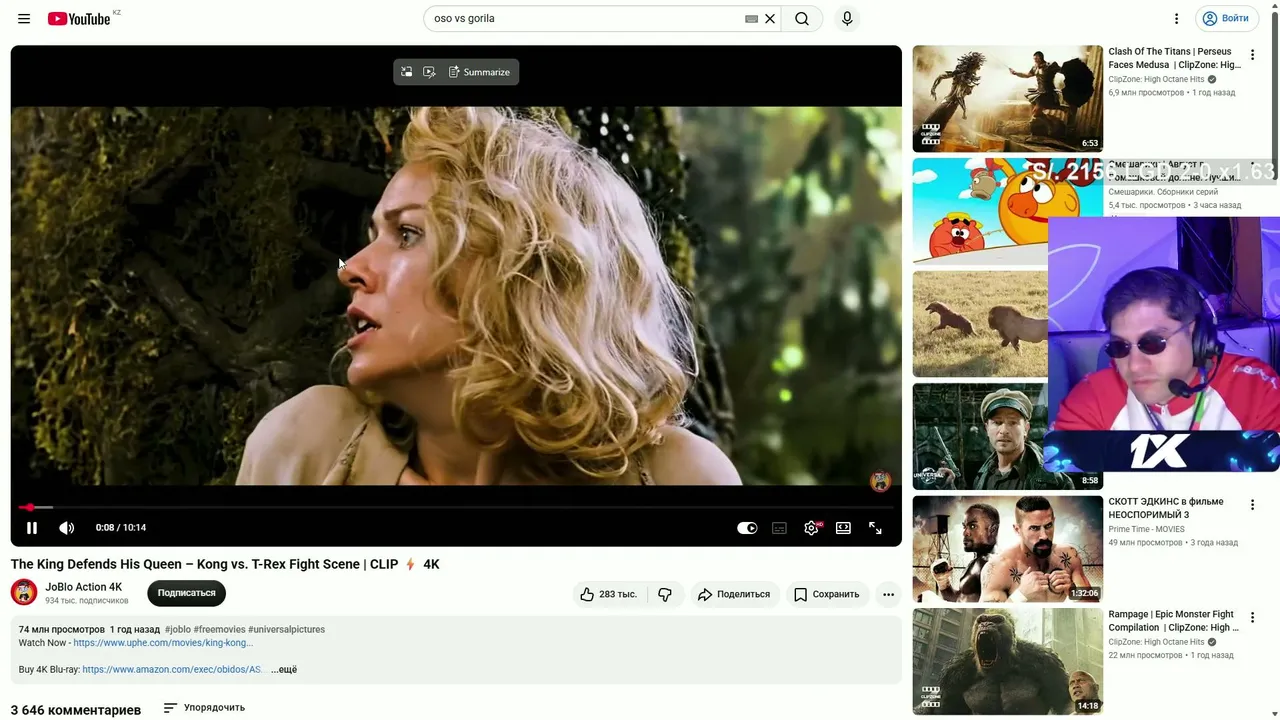The image size is (1280, 720).
Task: Toggle the autoplay switch in the player
Action: 747,528
